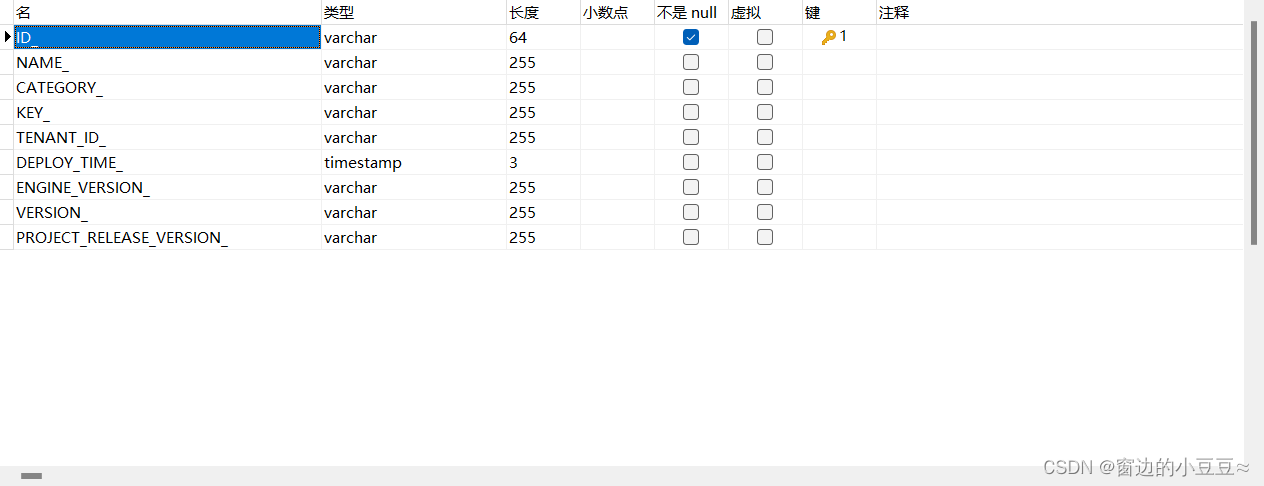Click the current row arrow indicator beside ID_
This screenshot has width=1264, height=486.
point(8,37)
